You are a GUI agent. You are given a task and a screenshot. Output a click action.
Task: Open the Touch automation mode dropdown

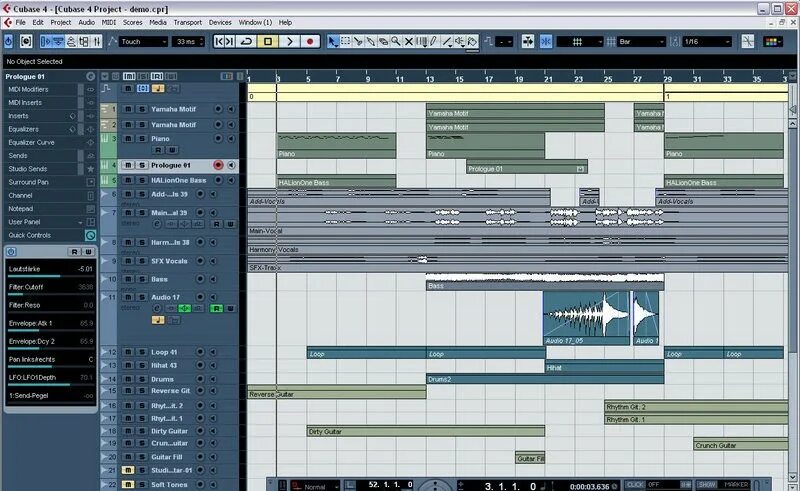[143, 41]
